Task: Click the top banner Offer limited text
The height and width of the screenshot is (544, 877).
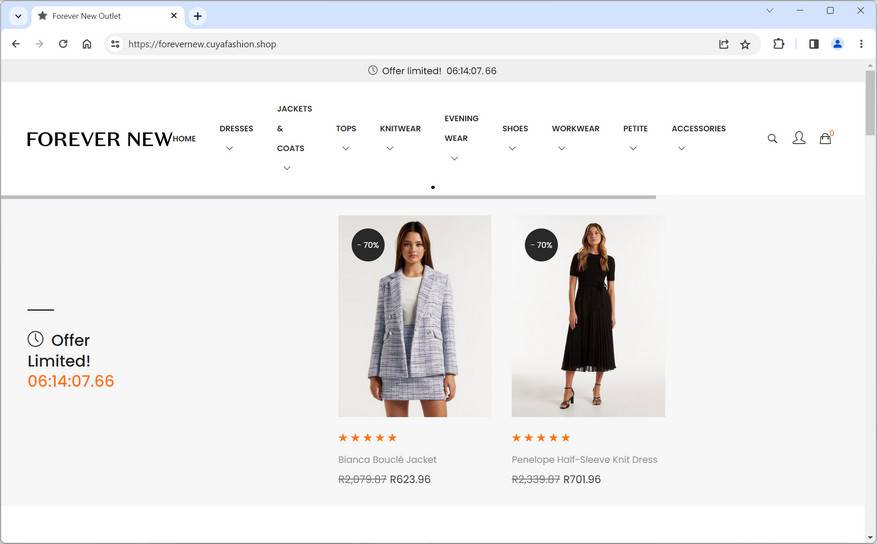Action: [411, 71]
